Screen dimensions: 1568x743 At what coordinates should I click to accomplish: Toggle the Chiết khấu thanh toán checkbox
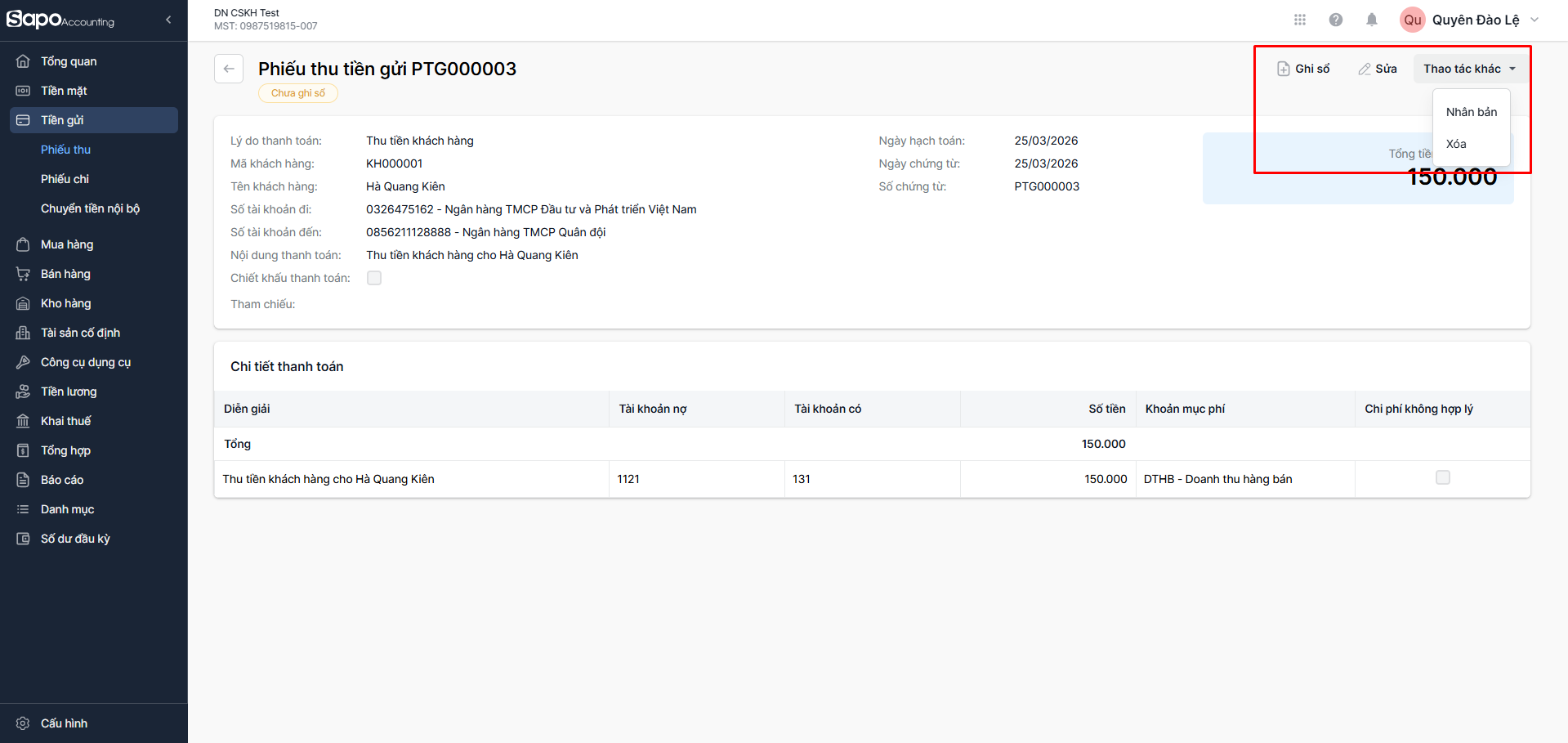point(374,278)
